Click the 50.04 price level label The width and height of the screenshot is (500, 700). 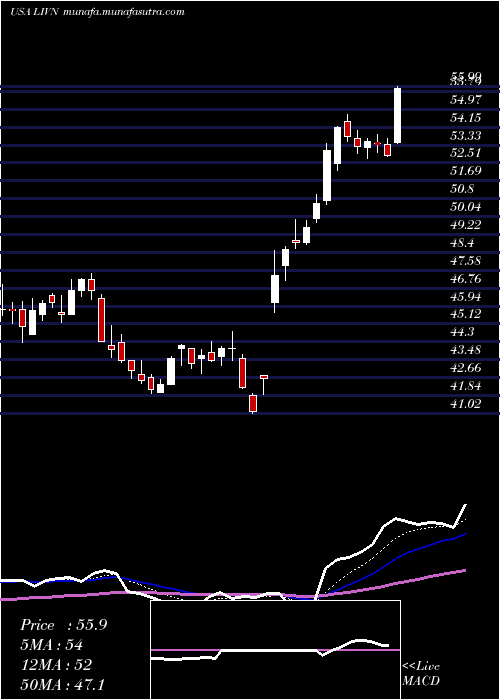pos(466,207)
